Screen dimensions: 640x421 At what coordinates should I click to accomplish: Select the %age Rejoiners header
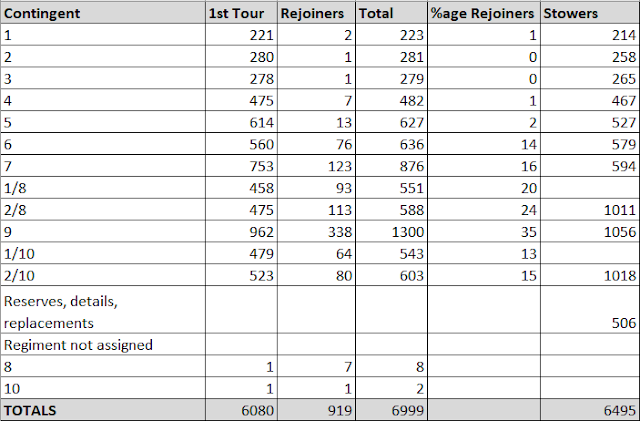click(484, 13)
